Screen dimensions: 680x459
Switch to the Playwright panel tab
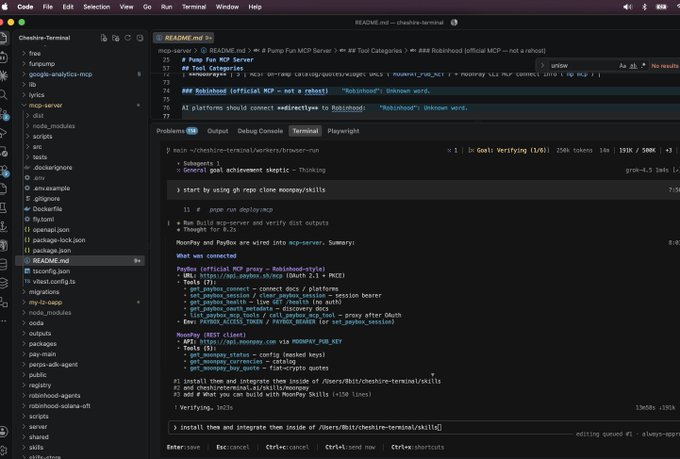pyautogui.click(x=343, y=131)
